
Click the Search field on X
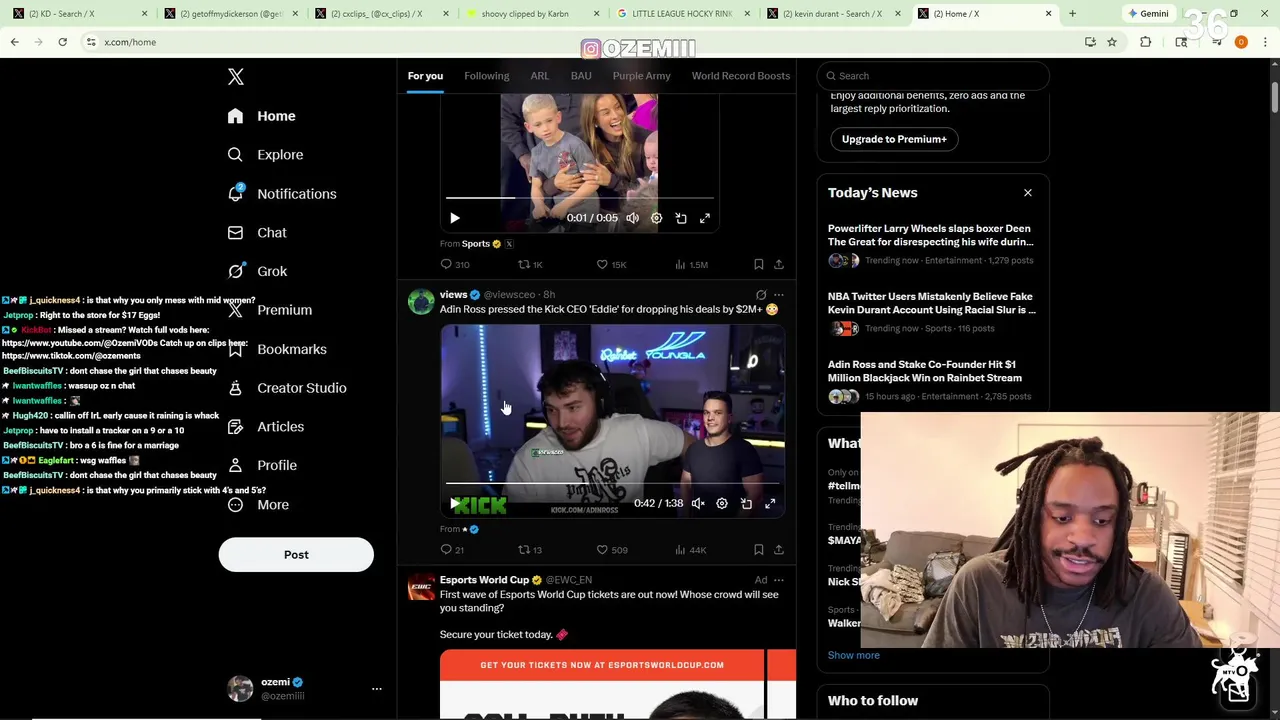point(933,76)
